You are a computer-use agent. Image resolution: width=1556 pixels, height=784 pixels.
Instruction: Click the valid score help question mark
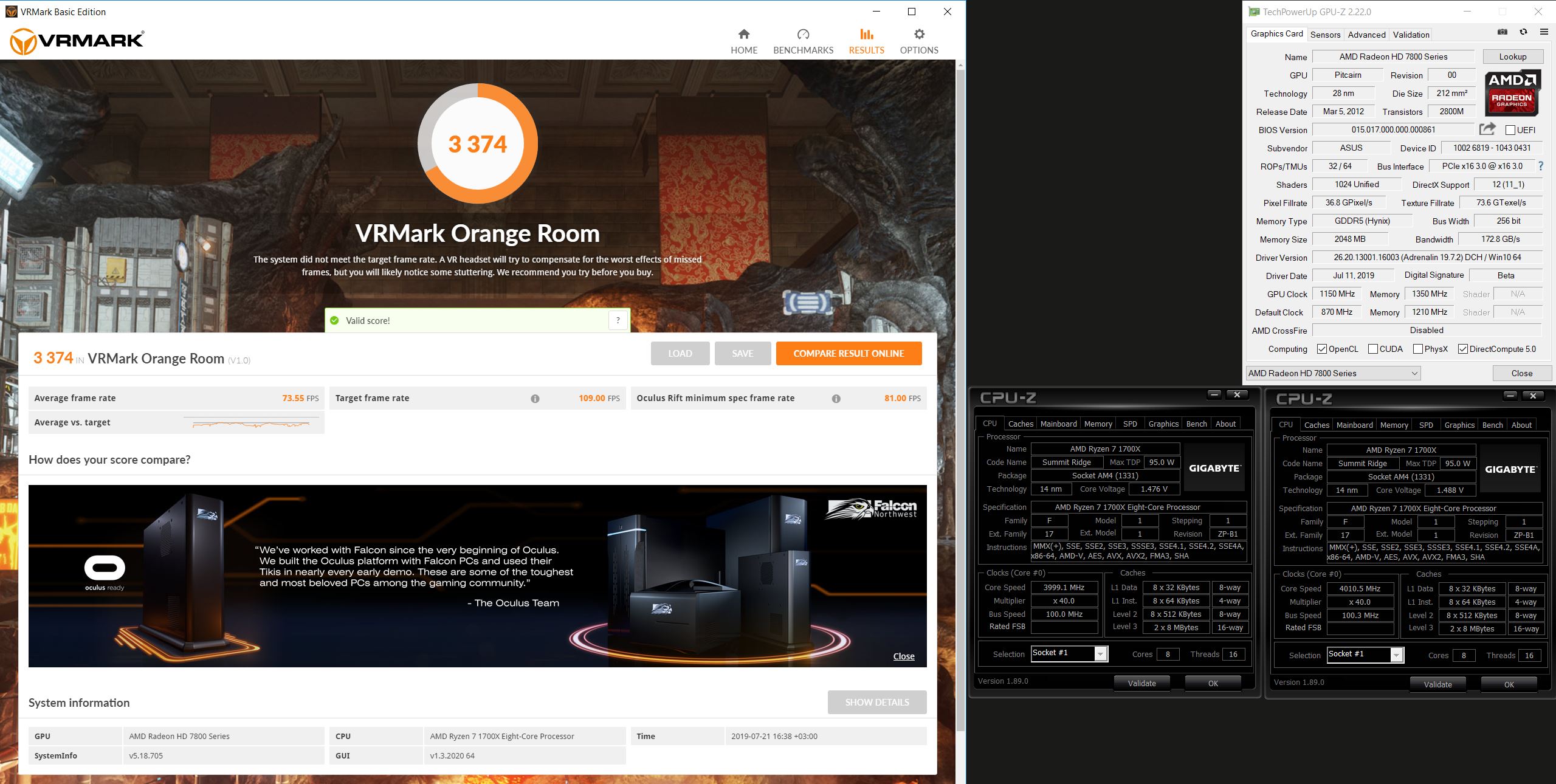[x=618, y=320]
